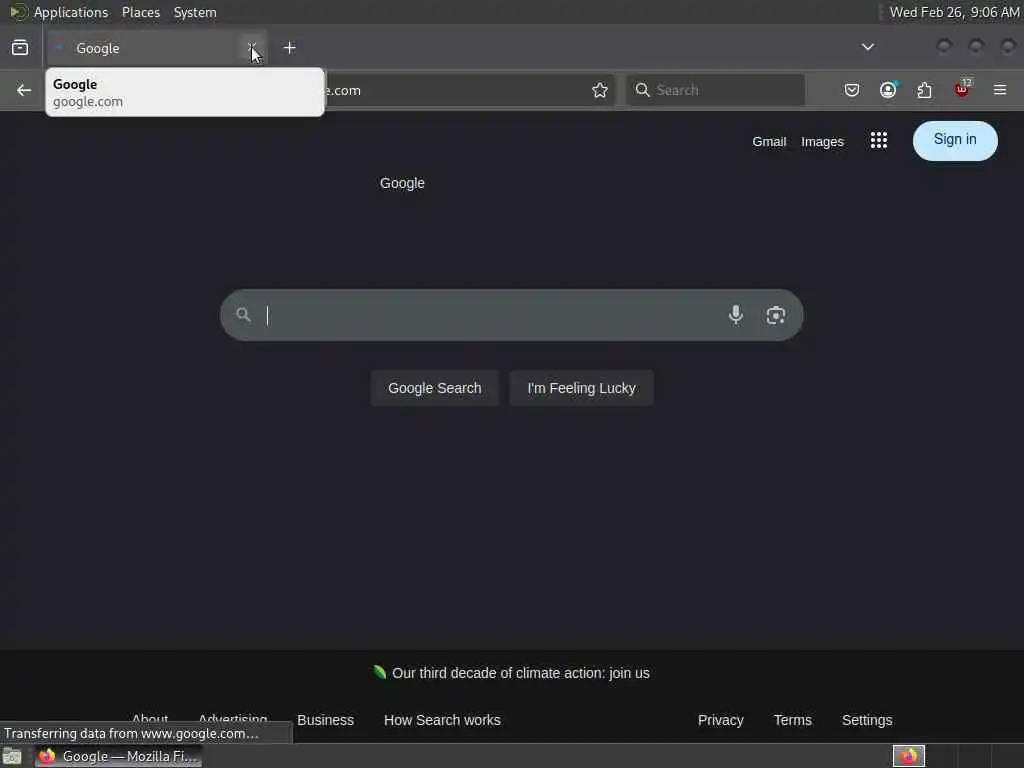1024x768 pixels.
Task: Open the Firefox hamburger application menu
Action: click(x=1000, y=90)
